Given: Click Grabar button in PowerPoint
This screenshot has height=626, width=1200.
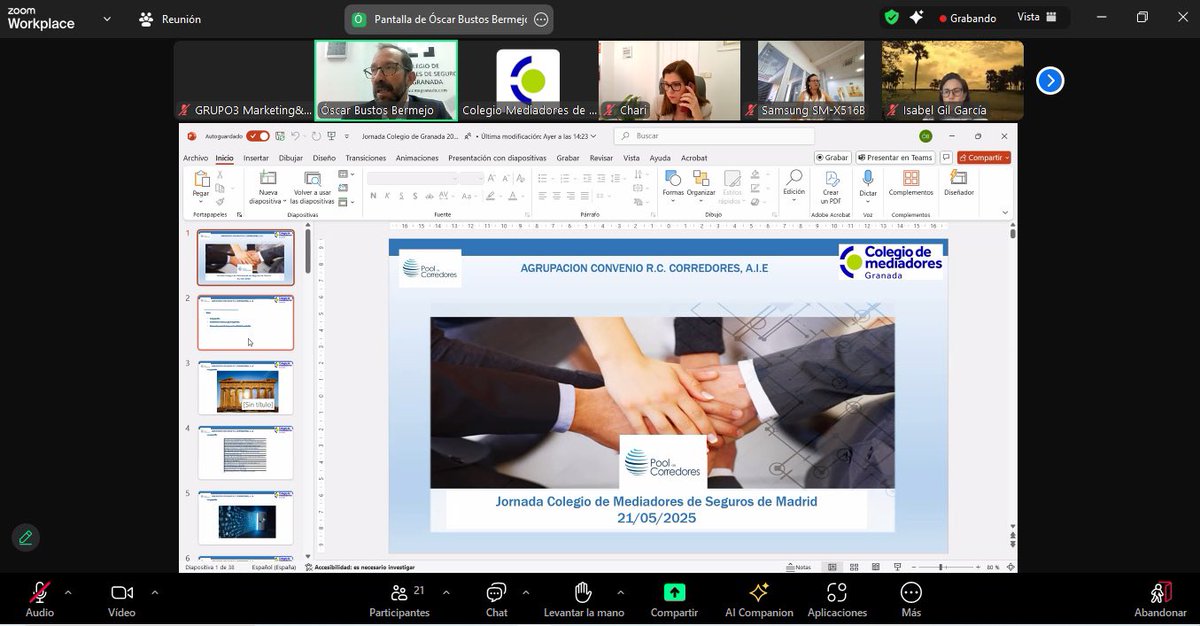Looking at the screenshot, I should (x=832, y=157).
